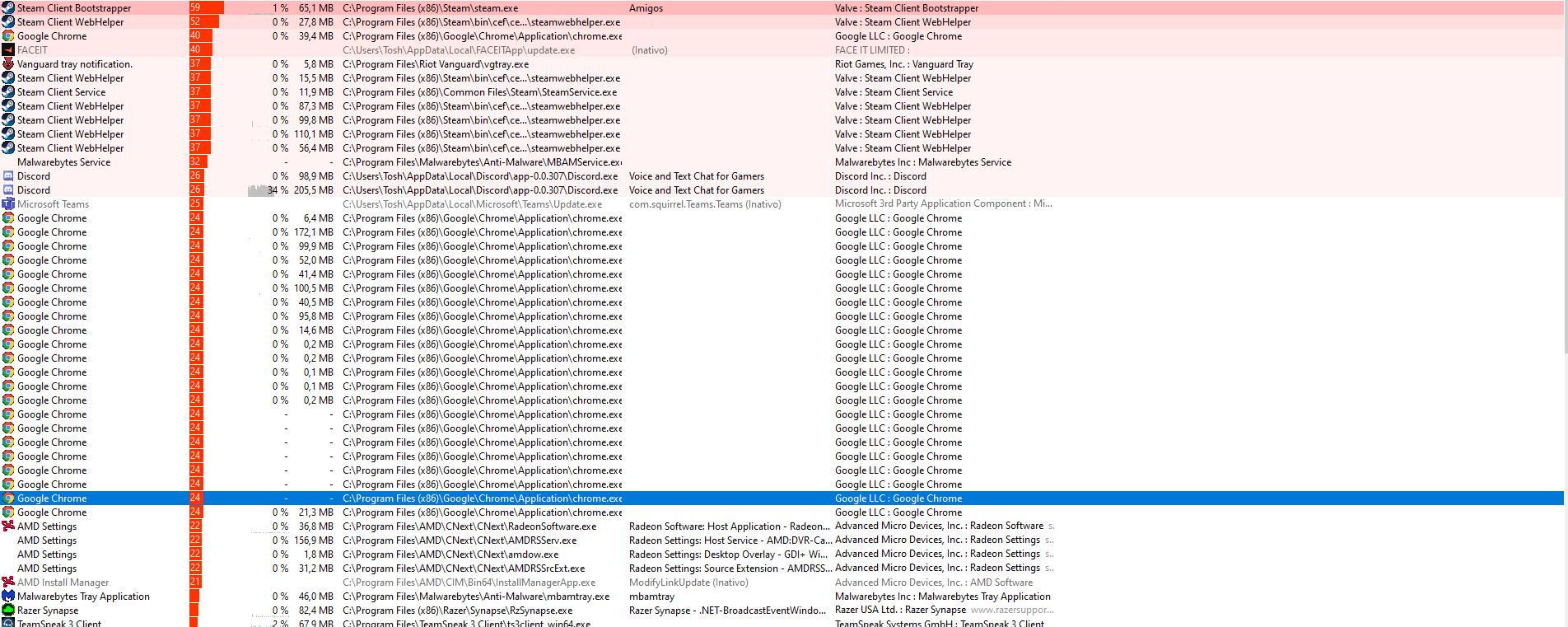Select the Malwarebytes Service process name
Image resolution: width=1568 pixels, height=627 pixels.
pos(63,162)
